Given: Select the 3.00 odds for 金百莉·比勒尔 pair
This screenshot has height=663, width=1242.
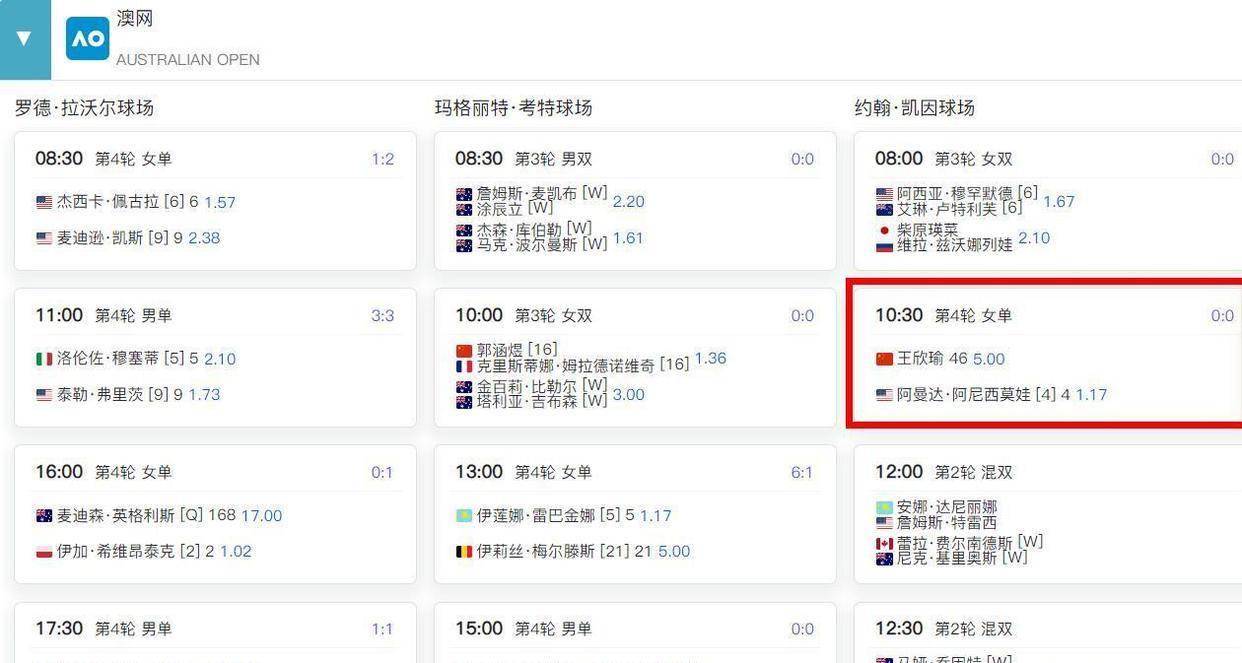Looking at the screenshot, I should (628, 395).
